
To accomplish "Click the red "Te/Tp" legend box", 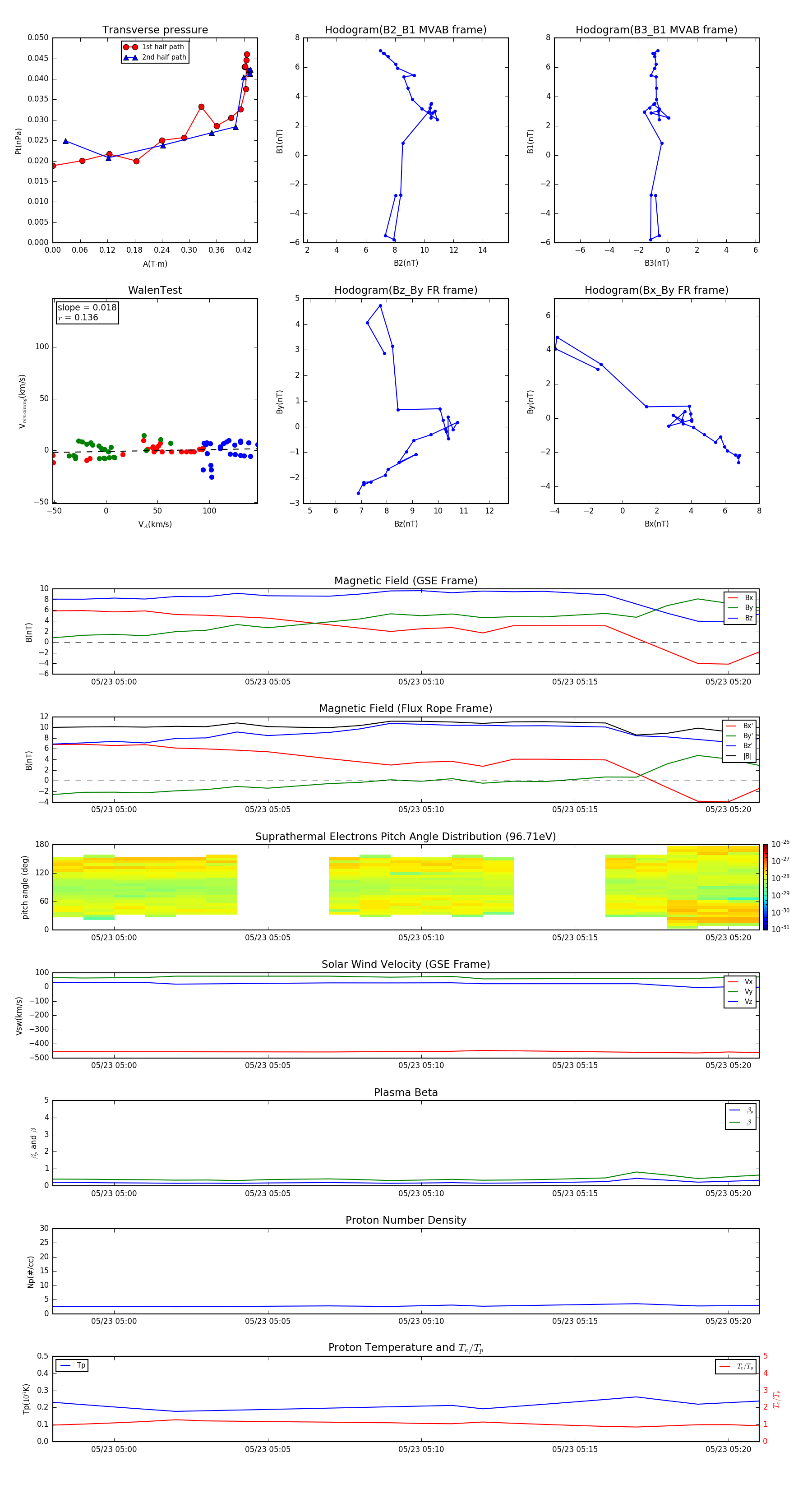I will point(736,1366).
